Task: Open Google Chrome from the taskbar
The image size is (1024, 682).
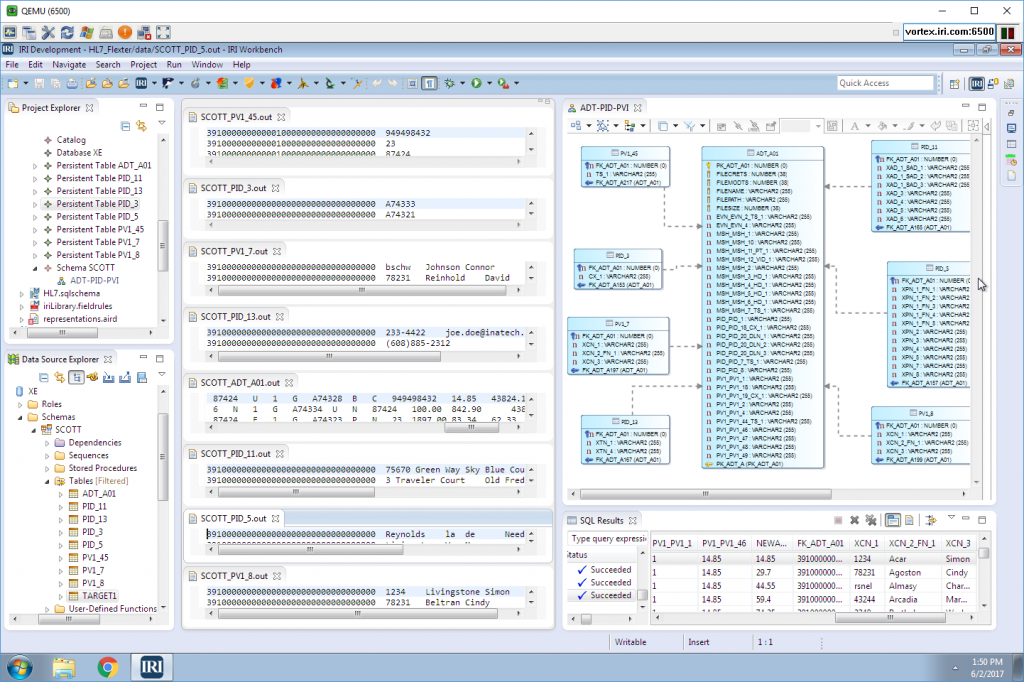Action: (107, 667)
